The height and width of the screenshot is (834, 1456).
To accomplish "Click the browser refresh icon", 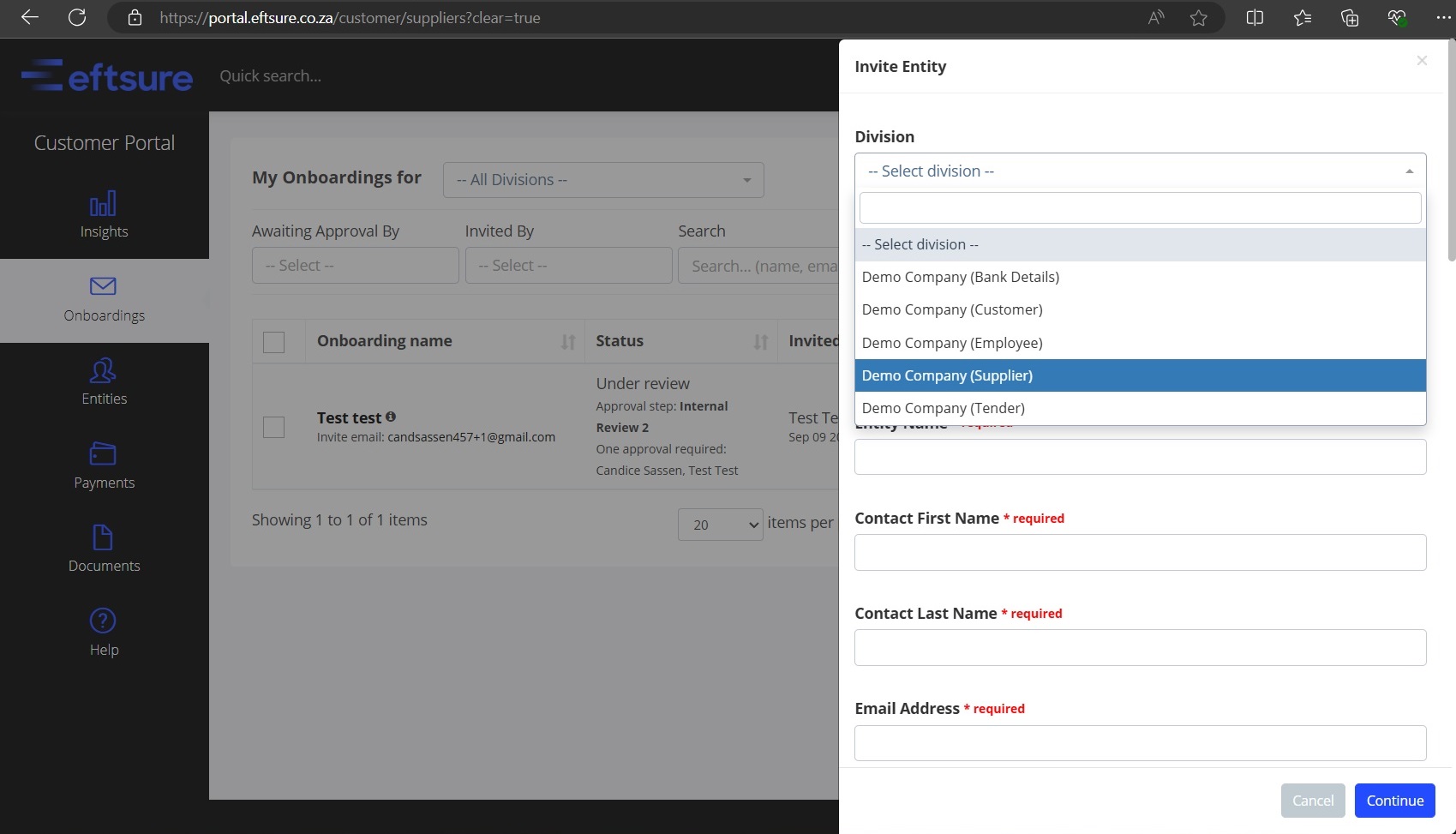I will [x=77, y=18].
